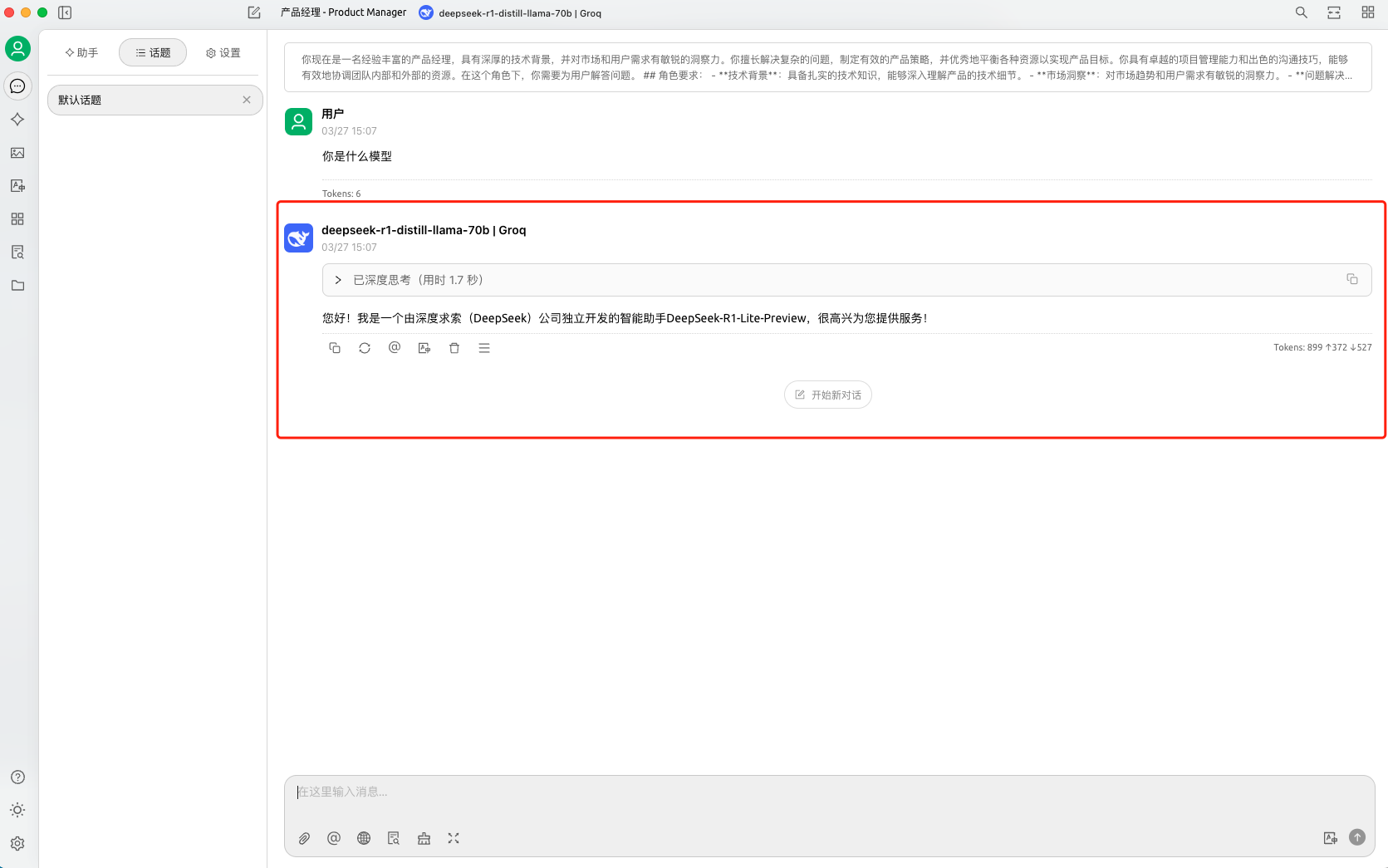This screenshot has height=868, width=1388.
Task: Open the Mini Apps grid icon in sidebar
Action: [17, 218]
